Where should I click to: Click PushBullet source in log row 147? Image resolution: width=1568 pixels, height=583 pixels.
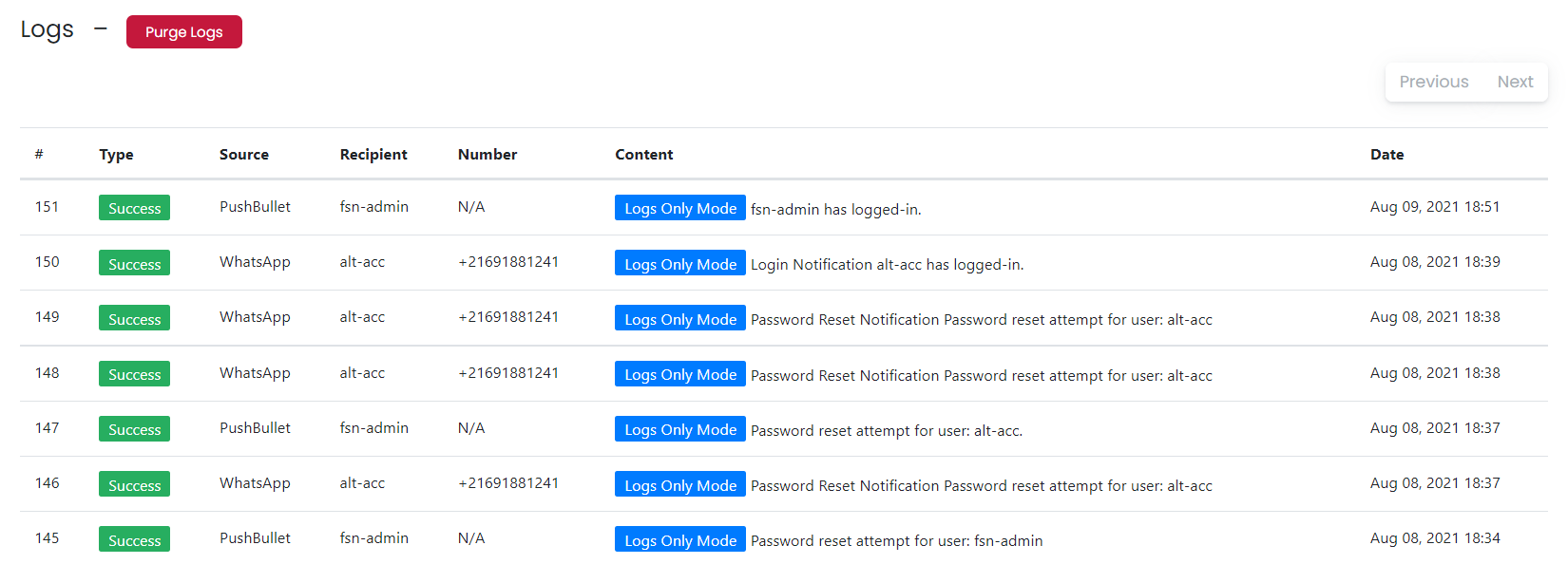coord(255,428)
